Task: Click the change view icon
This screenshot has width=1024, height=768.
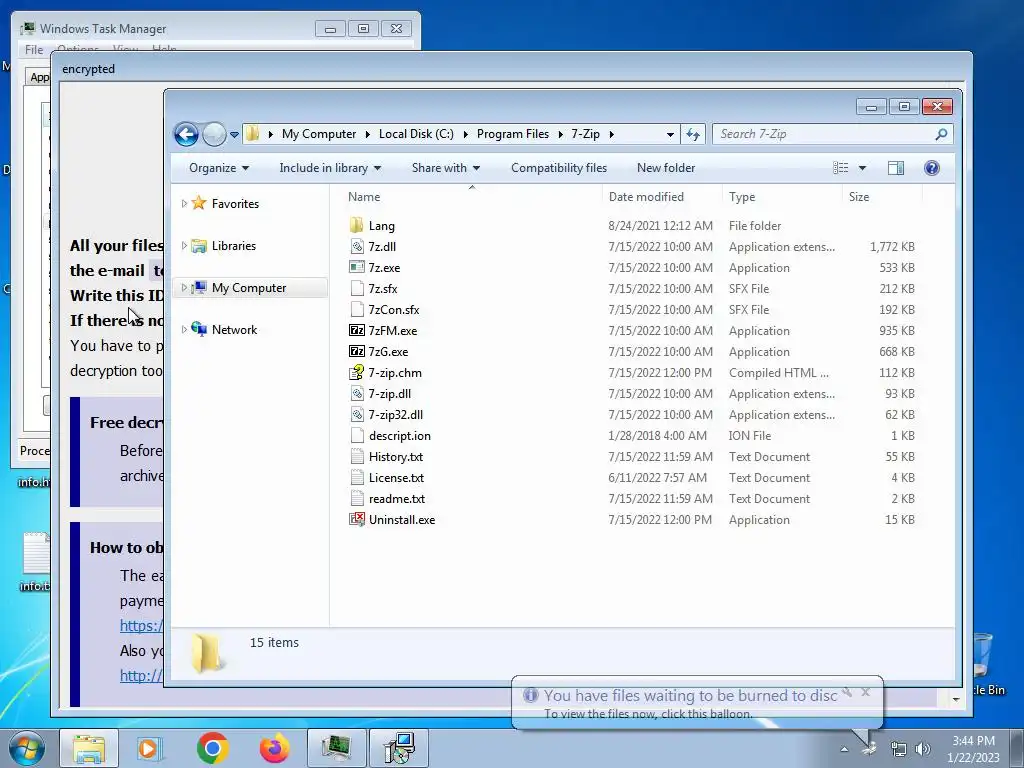Action: [841, 168]
